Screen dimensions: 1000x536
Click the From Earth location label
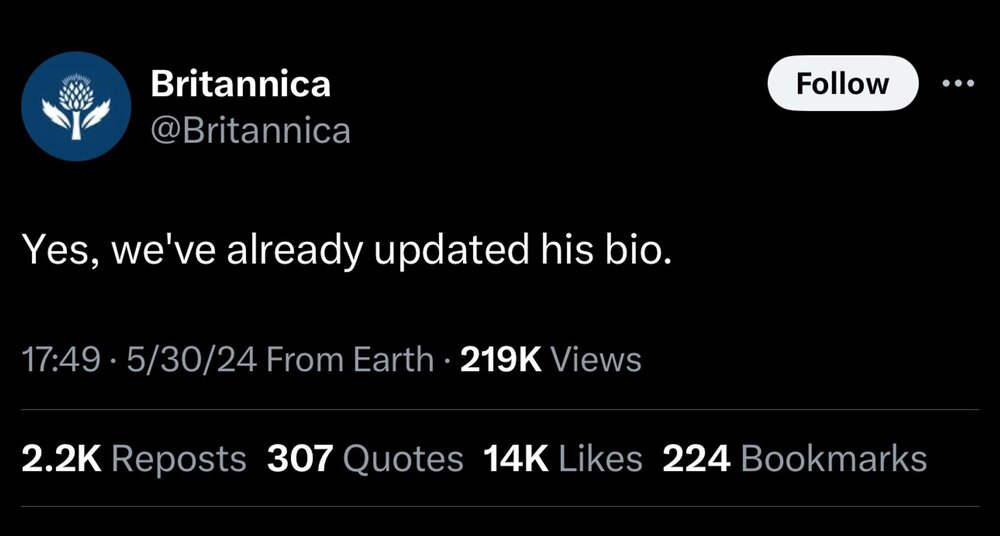(350, 359)
